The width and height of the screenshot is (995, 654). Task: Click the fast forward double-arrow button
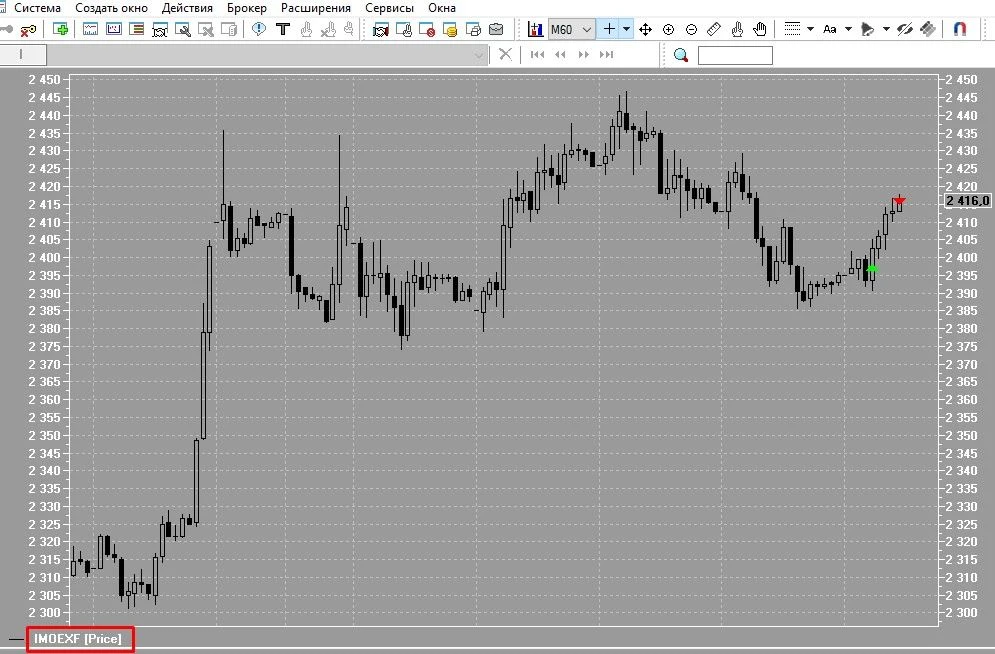584,55
